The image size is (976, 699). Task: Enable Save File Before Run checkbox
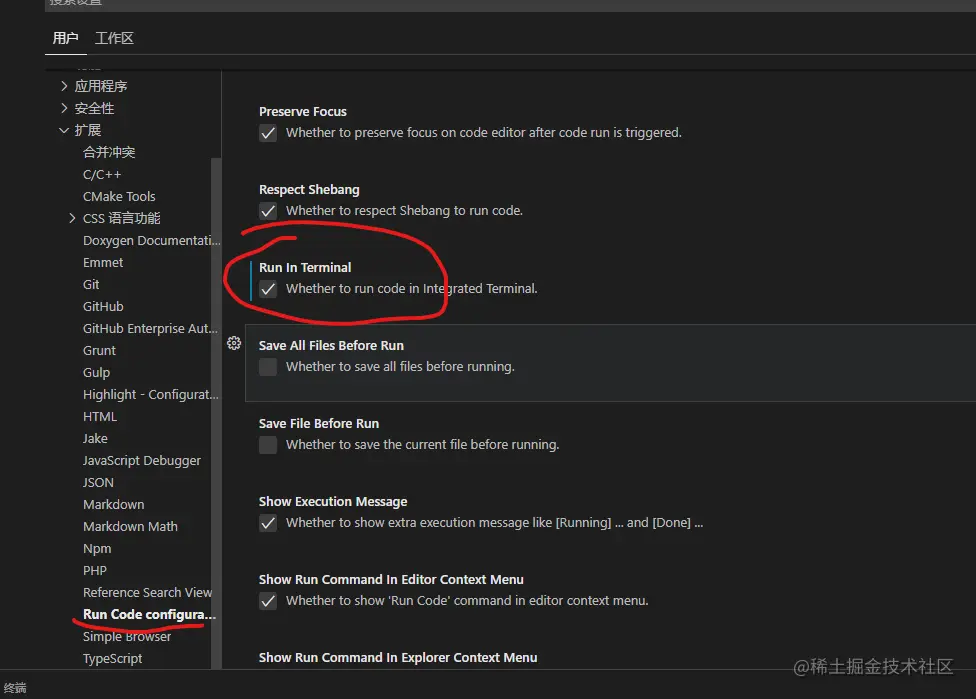coord(268,445)
